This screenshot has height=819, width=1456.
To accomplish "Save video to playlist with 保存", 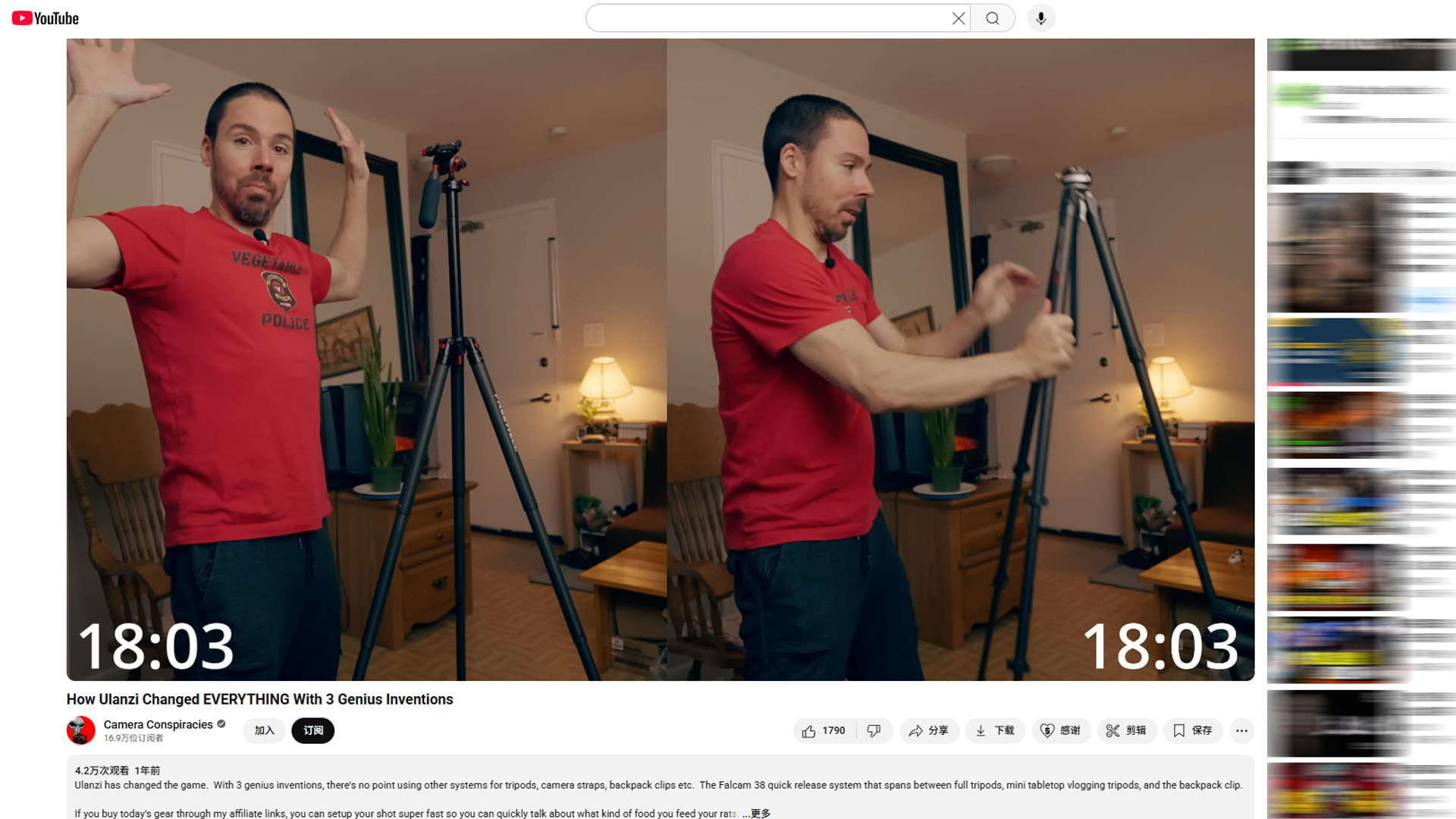I will [1192, 730].
